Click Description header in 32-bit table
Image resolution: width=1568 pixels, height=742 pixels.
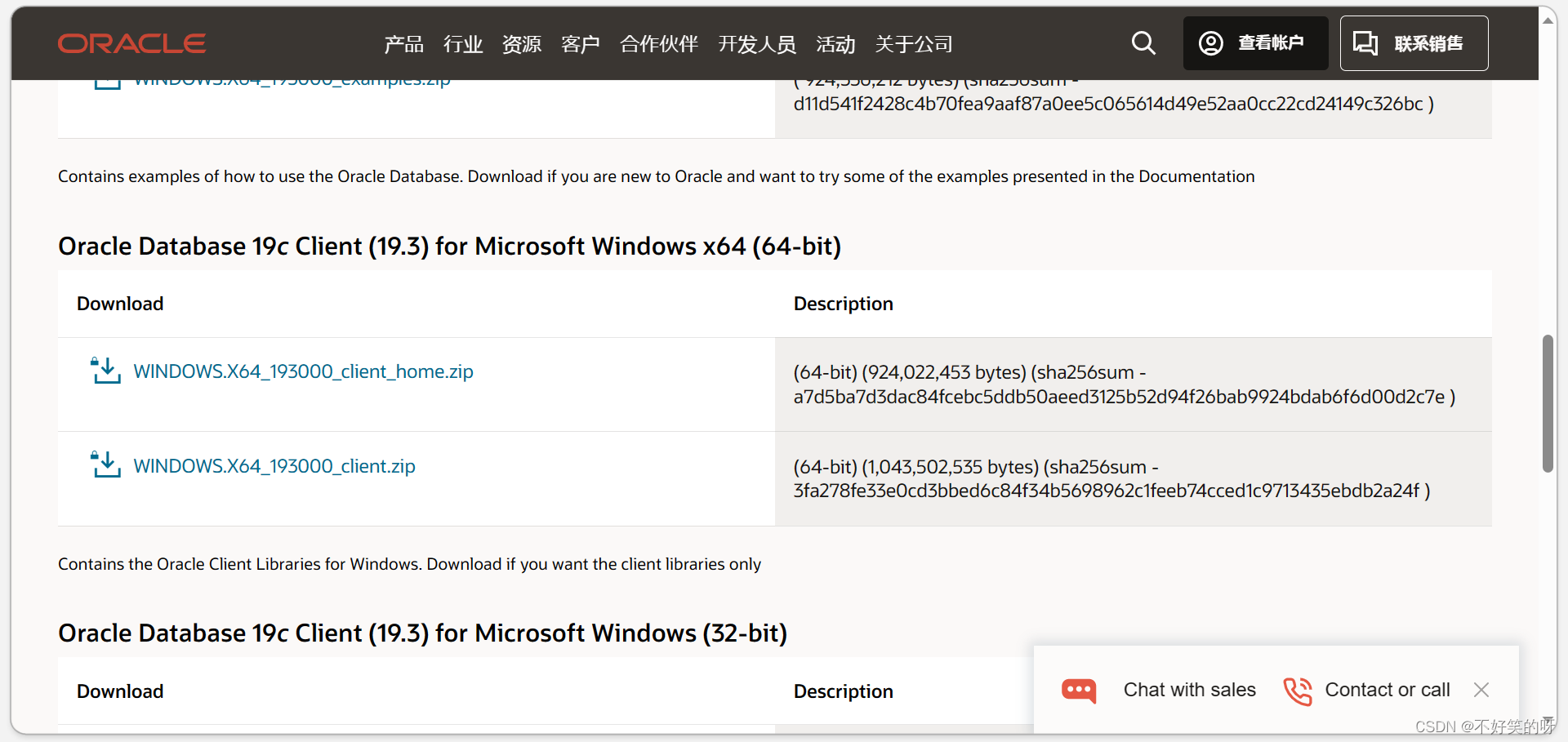843,691
